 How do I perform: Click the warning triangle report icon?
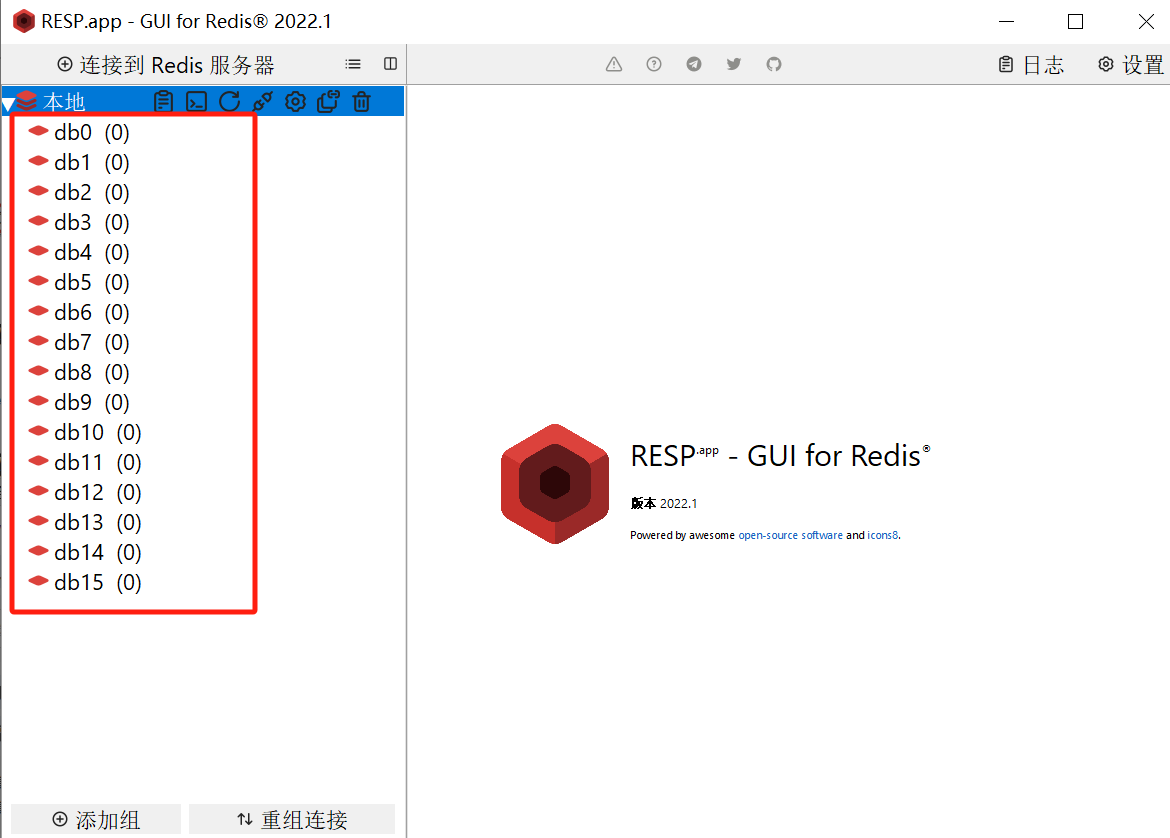(614, 64)
